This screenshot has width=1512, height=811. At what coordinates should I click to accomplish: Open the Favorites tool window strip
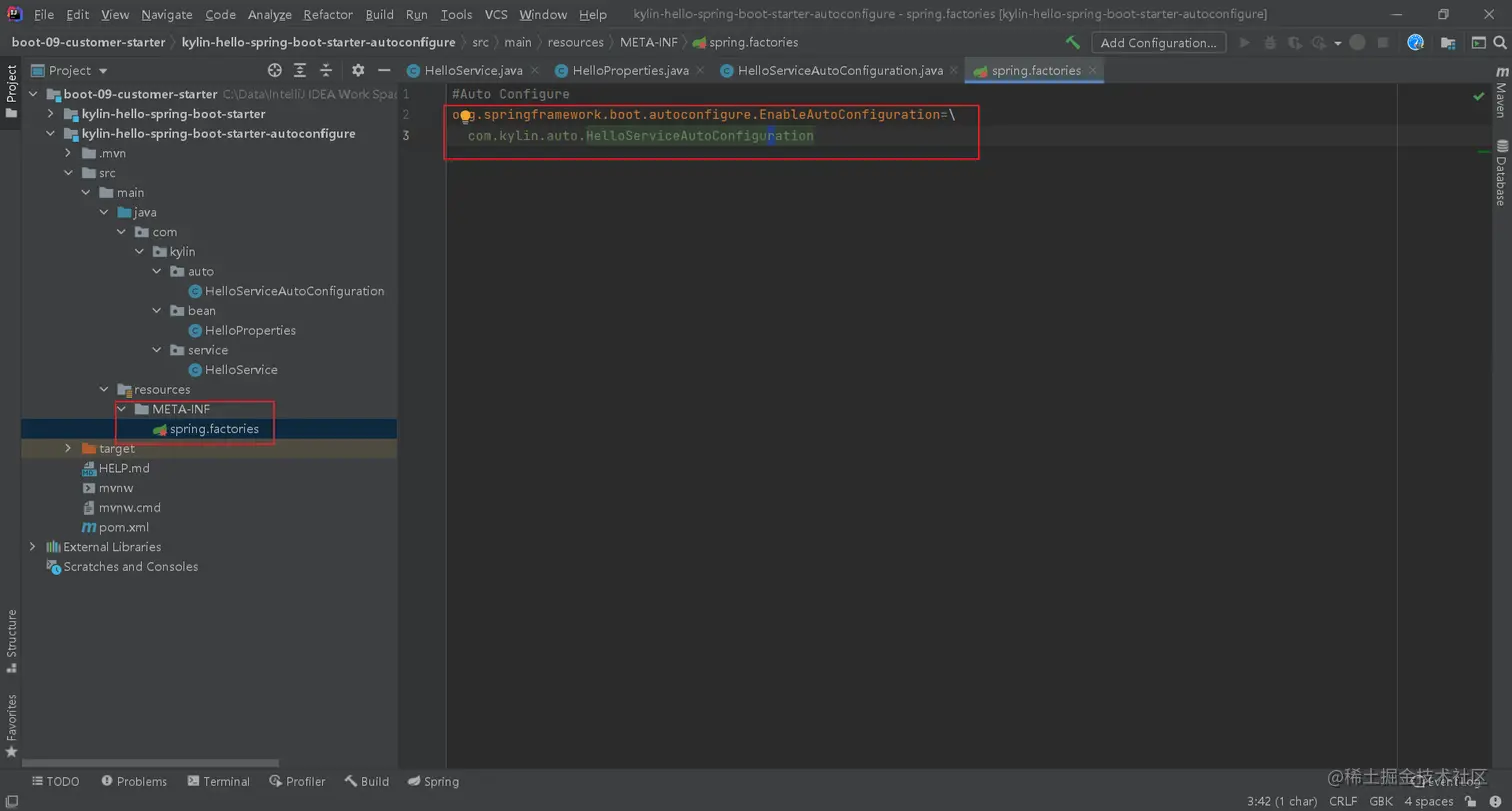(11, 724)
